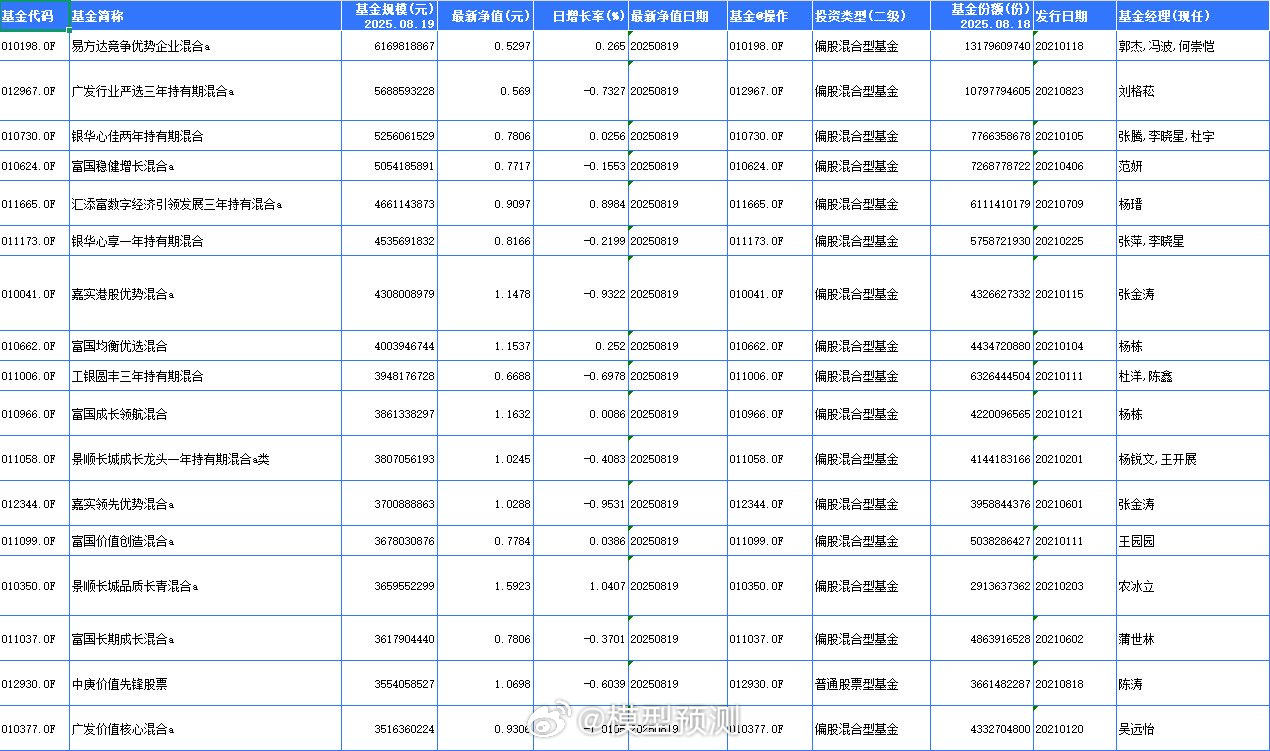Select fund name 景顺长城成长龙头一年持有期混合A类

[x=206, y=459]
